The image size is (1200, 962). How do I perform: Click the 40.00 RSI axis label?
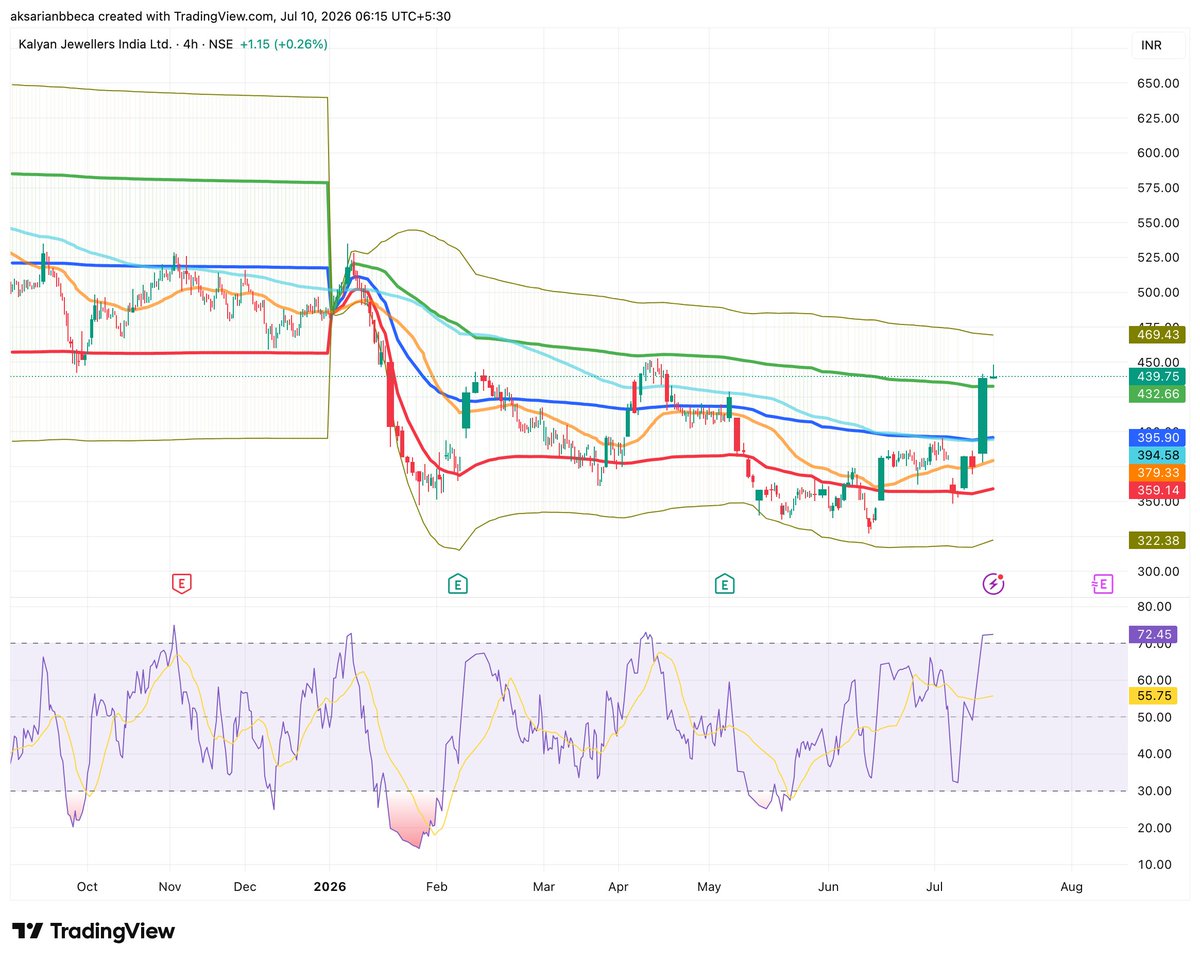tap(1153, 754)
